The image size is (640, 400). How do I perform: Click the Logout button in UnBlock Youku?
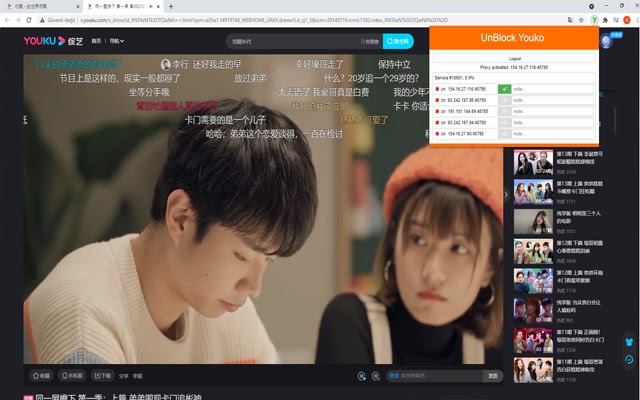click(514, 58)
